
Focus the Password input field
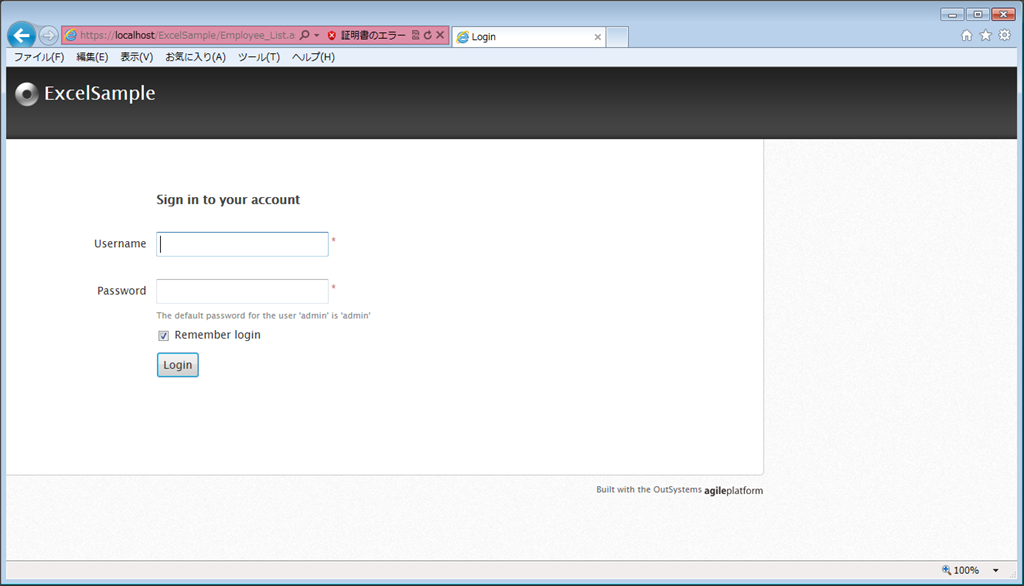242,291
